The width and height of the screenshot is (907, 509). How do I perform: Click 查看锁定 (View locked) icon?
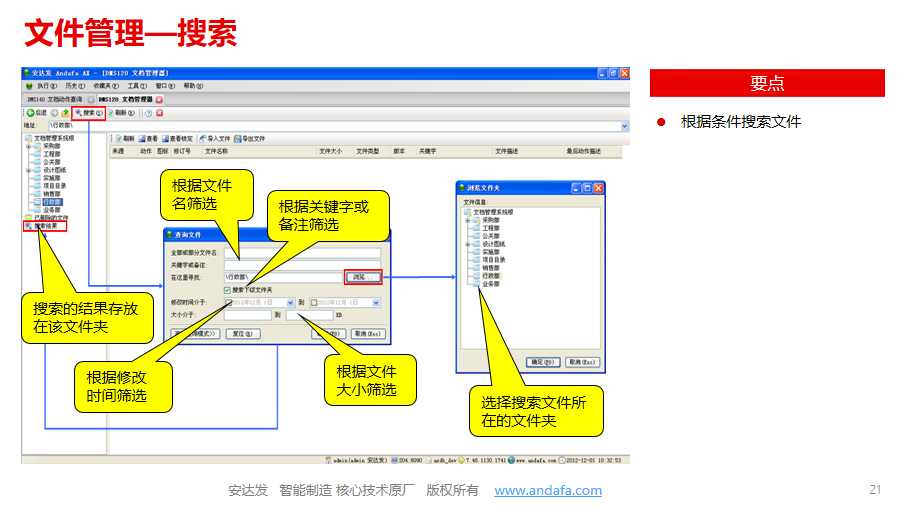(165, 138)
